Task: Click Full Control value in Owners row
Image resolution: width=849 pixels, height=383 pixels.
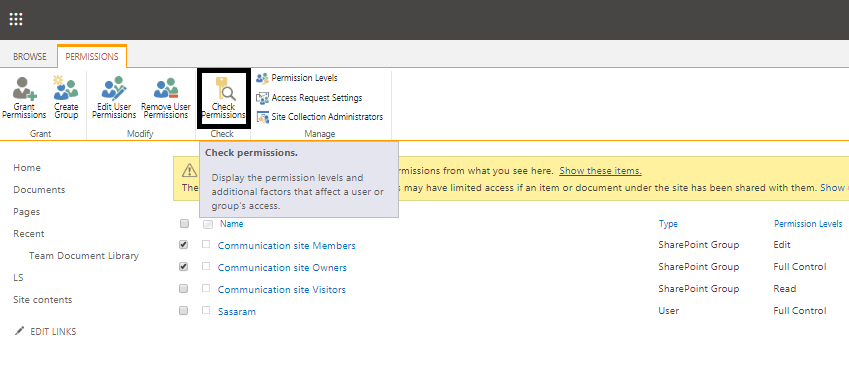Action: coord(800,267)
